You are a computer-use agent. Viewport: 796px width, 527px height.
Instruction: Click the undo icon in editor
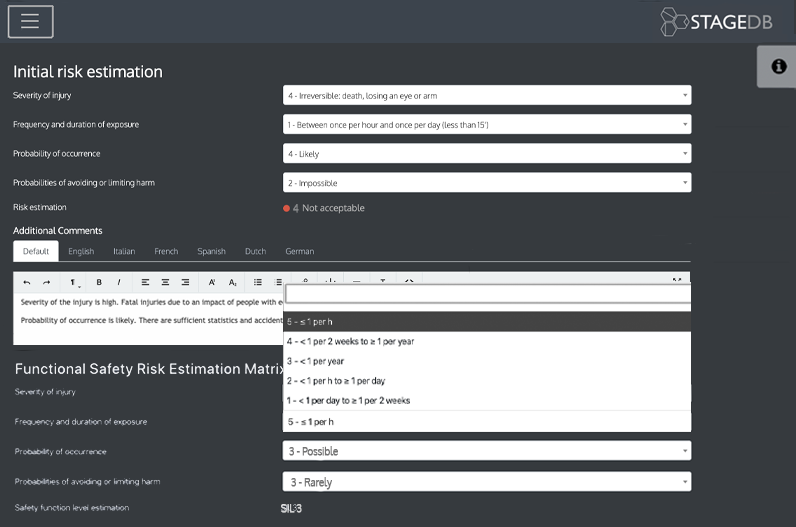tap(27, 282)
